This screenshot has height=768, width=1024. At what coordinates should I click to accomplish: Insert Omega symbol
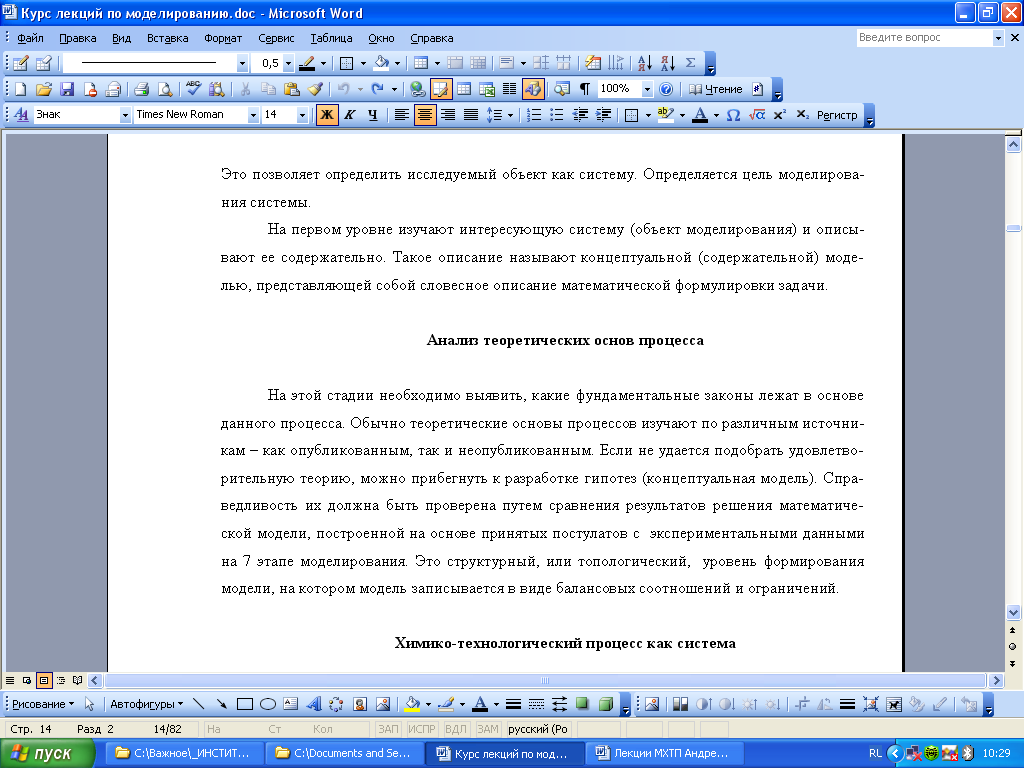[733, 115]
